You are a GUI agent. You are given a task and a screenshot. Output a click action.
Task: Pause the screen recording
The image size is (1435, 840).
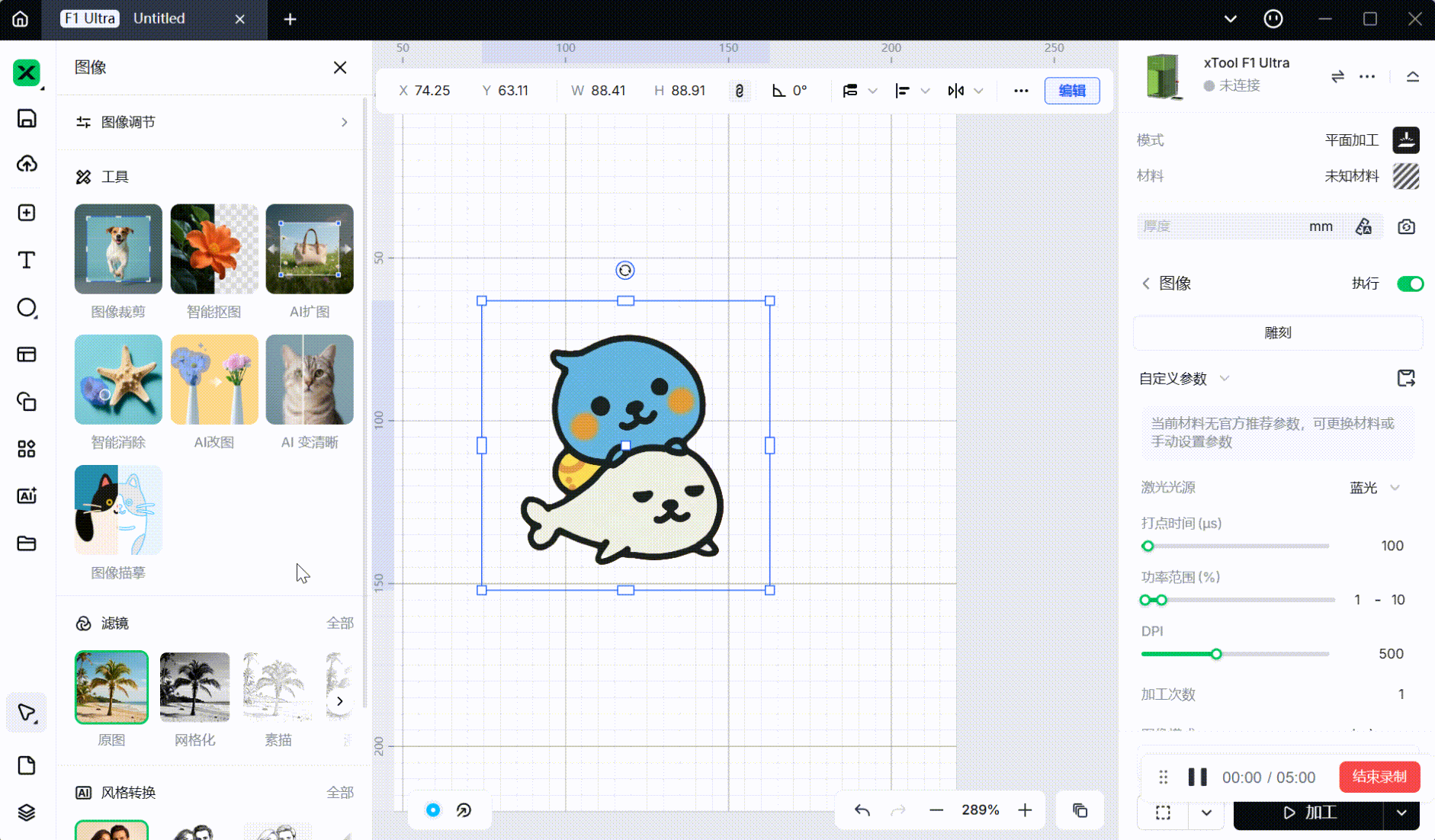(1197, 777)
